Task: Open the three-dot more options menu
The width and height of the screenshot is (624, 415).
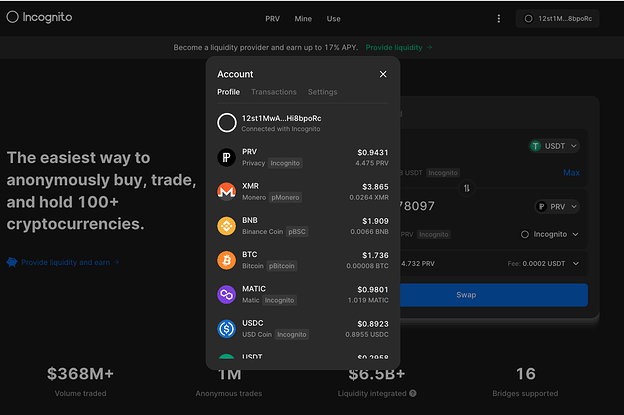Action: 499,18
